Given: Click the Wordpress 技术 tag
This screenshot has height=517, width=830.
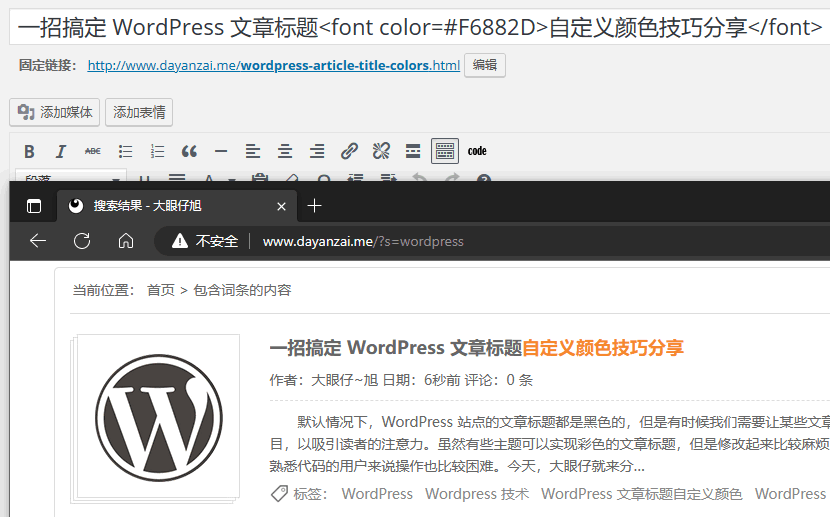Looking at the screenshot, I should pyautogui.click(x=477, y=494).
